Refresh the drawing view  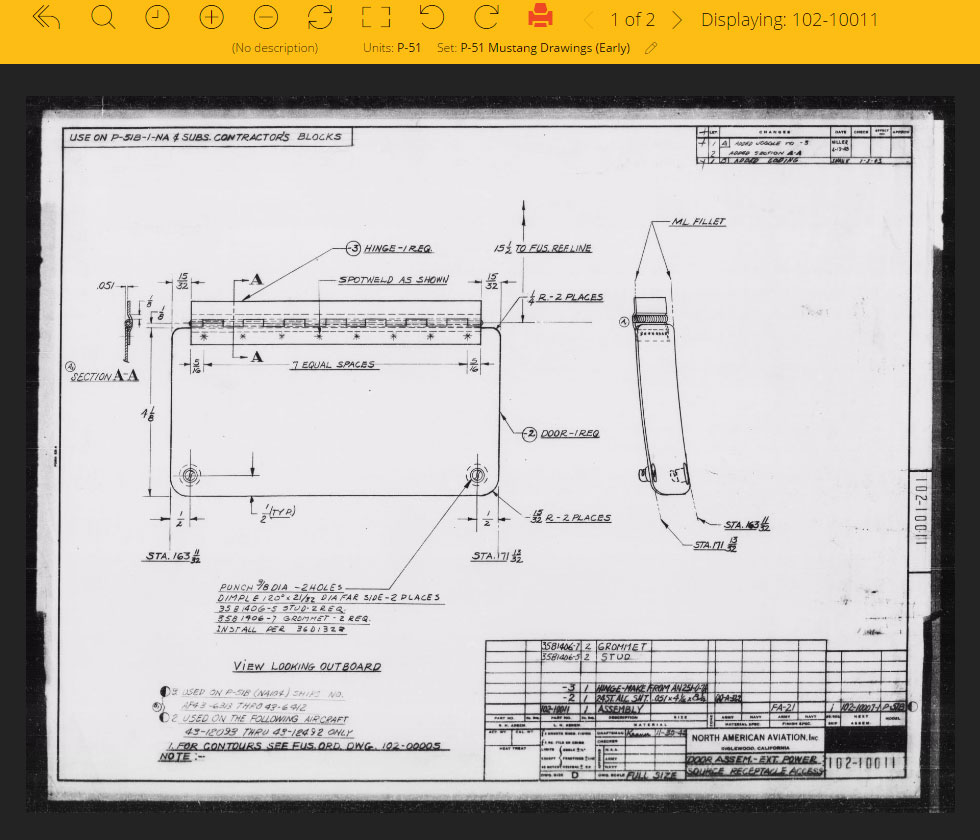click(x=320, y=18)
